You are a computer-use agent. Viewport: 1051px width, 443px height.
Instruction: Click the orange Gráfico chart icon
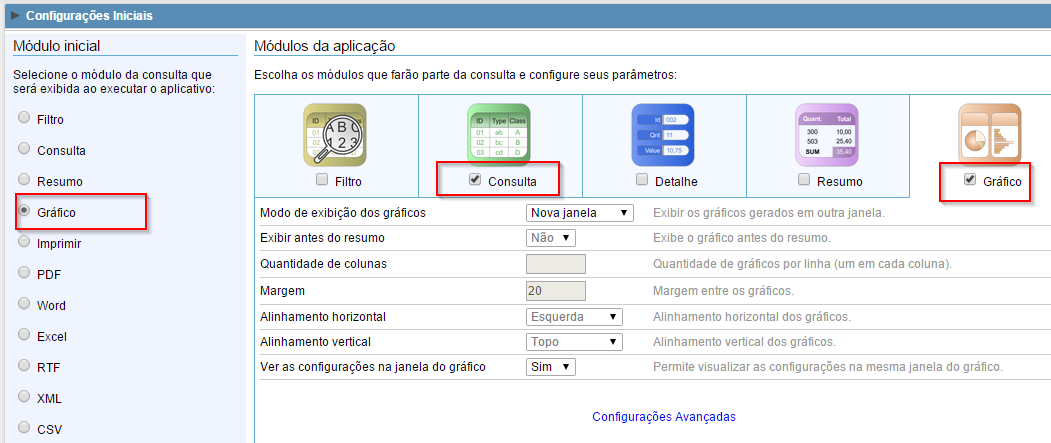990,134
